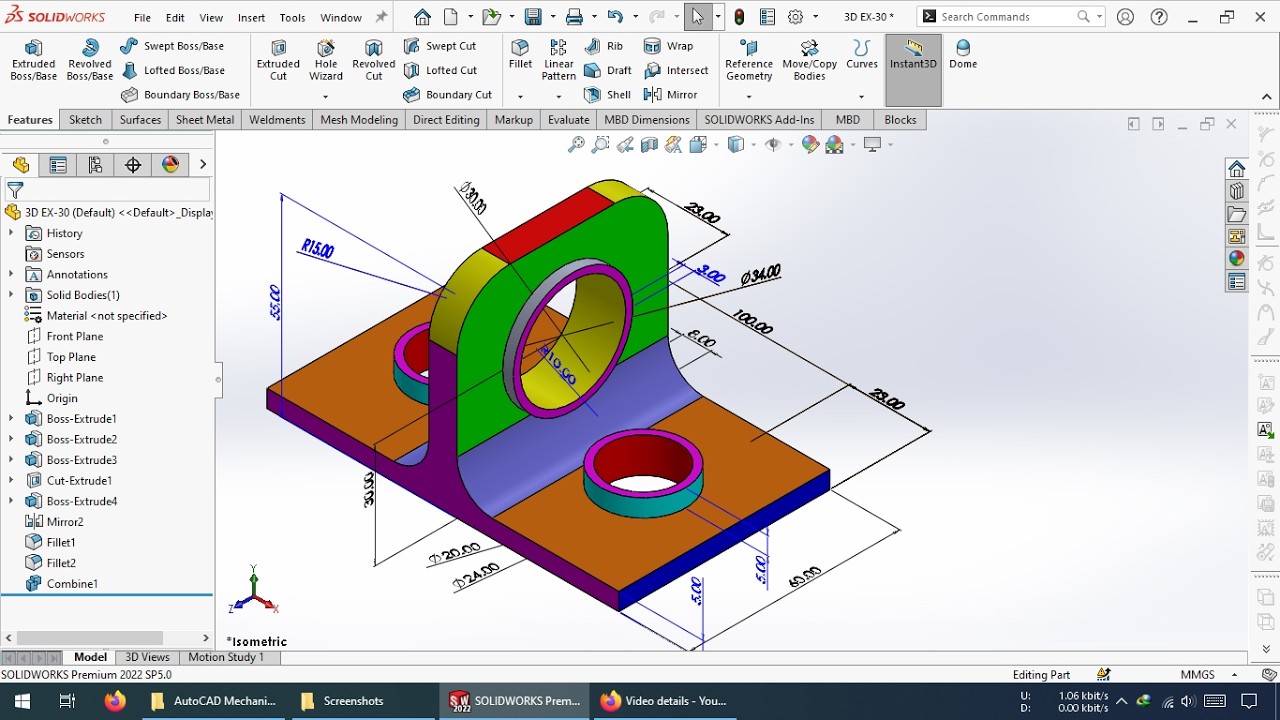Image resolution: width=1280 pixels, height=720 pixels.
Task: Select the Extruded Boss/Base tool
Action: point(34,60)
